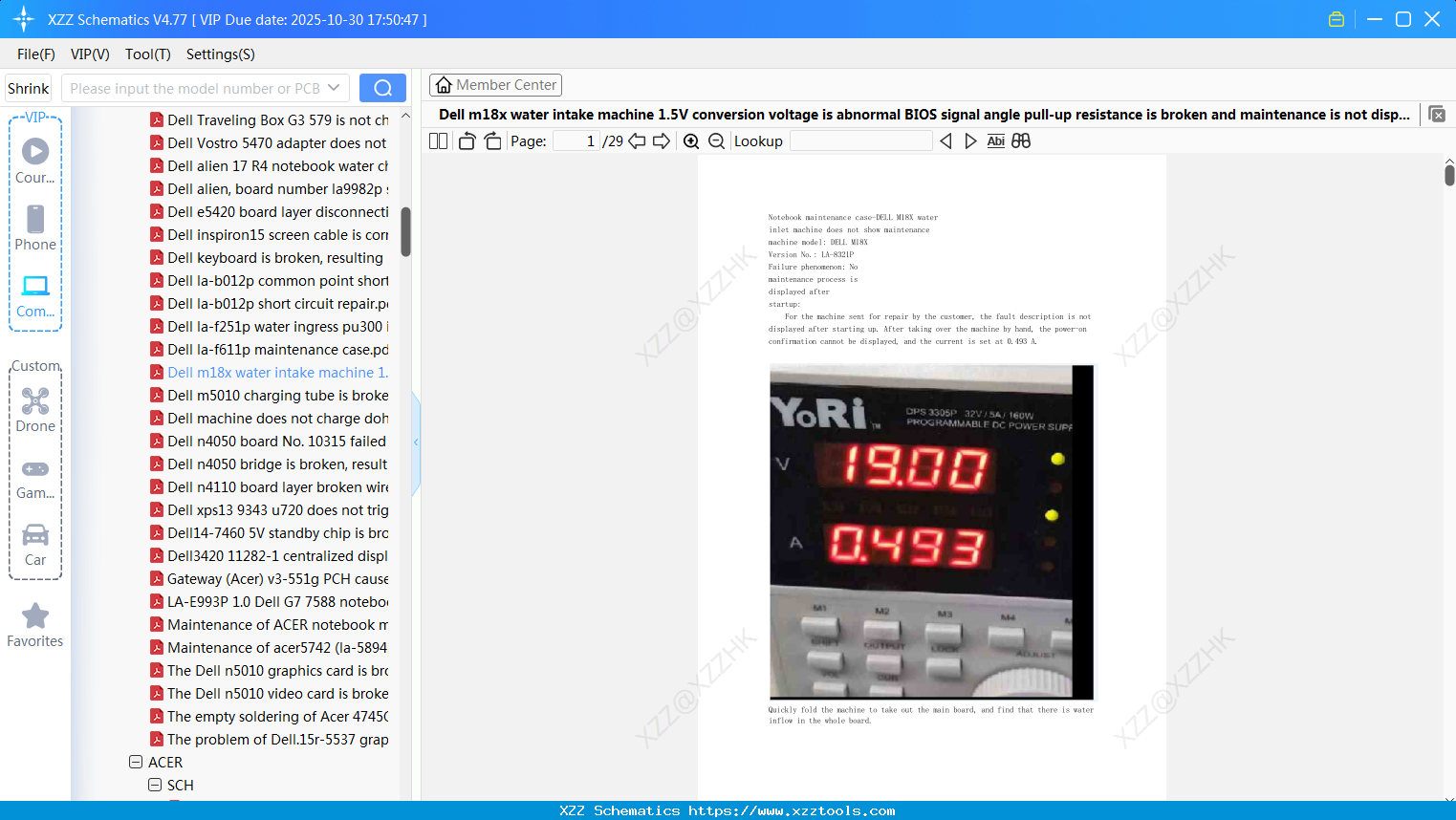1456x820 pixels.
Task: Go to the next page arrow
Action: [662, 141]
